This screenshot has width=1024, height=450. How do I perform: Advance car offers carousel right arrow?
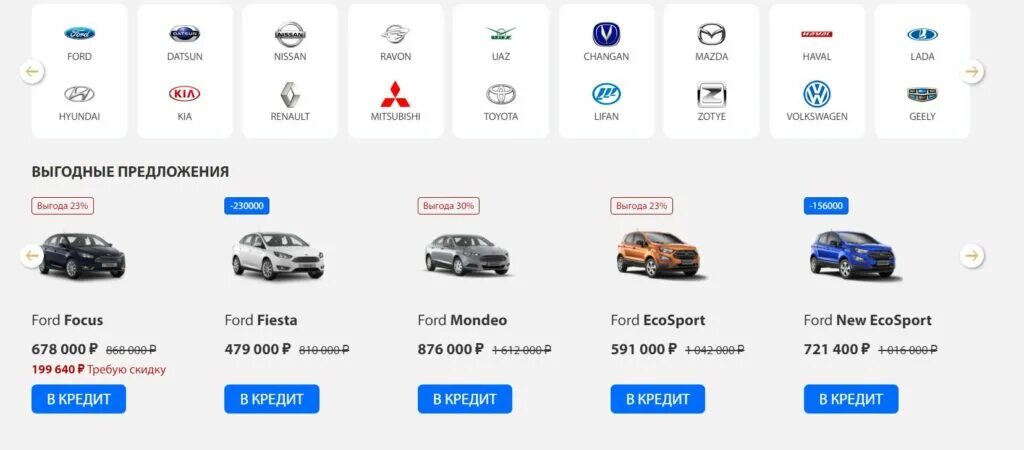click(972, 255)
